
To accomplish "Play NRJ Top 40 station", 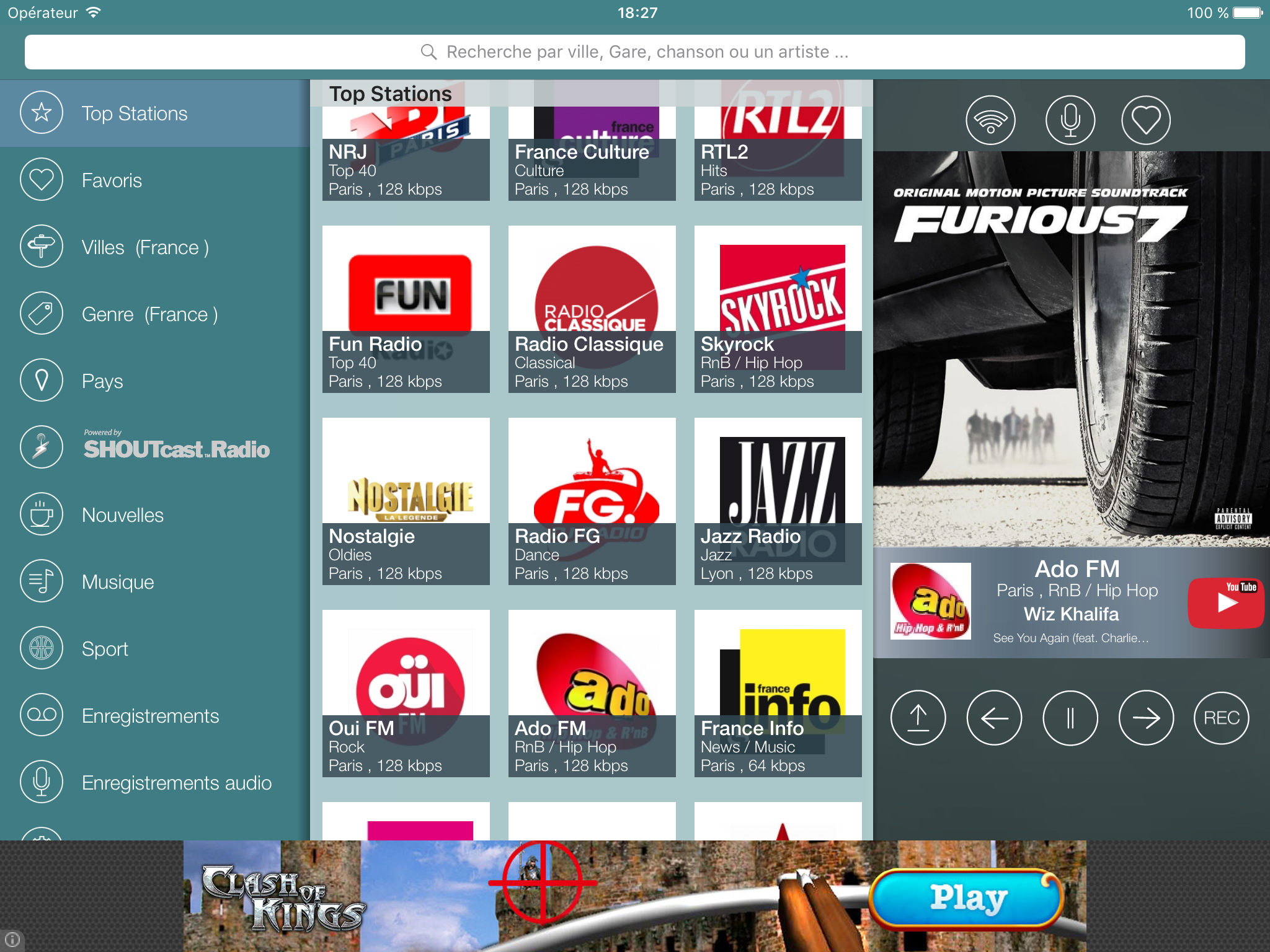I will click(x=406, y=140).
